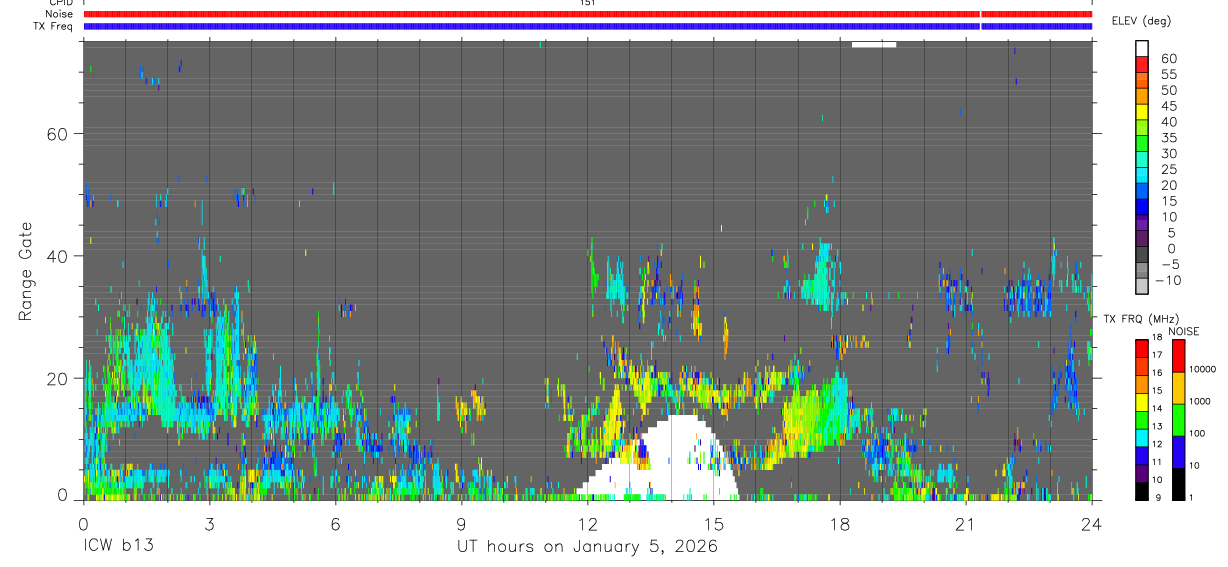This screenshot has height=567, width=1228.
Task: Click the '45' label on ELEV scale
Action: tap(1167, 106)
